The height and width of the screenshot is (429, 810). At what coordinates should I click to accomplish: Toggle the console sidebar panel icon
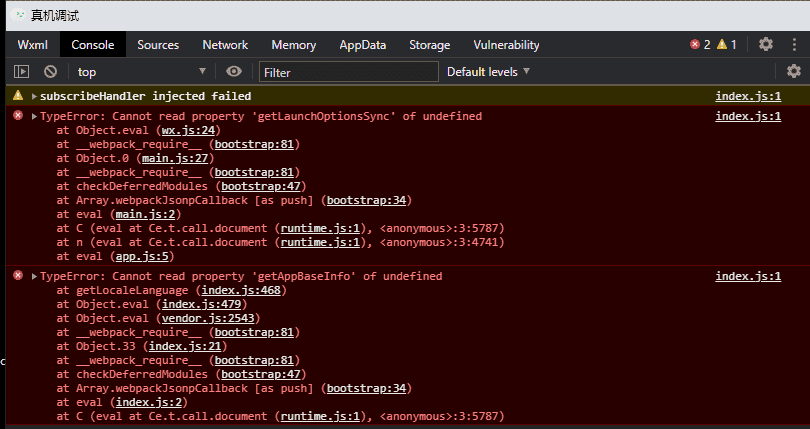pos(20,71)
